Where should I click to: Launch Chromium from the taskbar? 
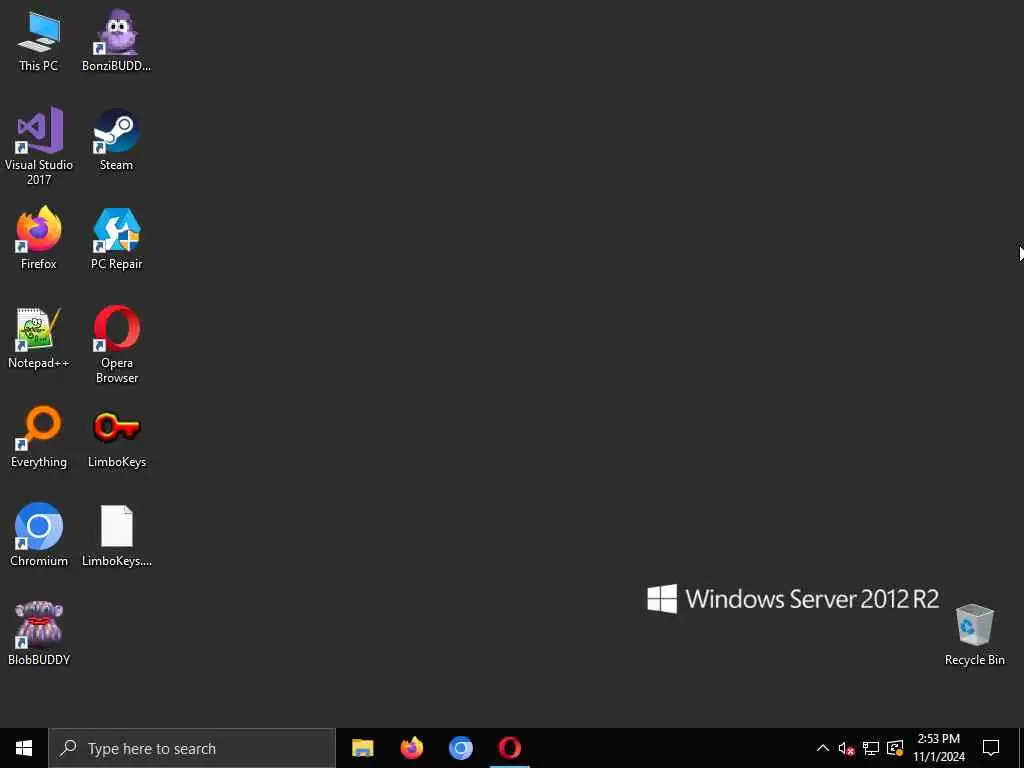pos(460,748)
